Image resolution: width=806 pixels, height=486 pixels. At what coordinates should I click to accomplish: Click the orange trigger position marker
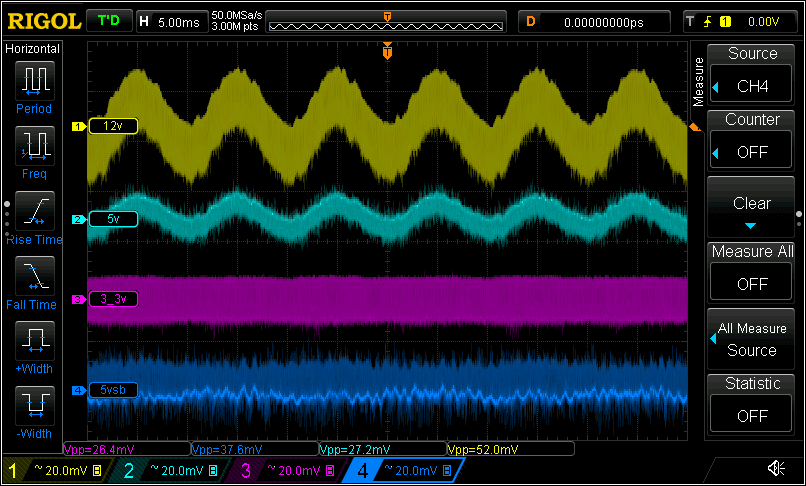(x=388, y=51)
